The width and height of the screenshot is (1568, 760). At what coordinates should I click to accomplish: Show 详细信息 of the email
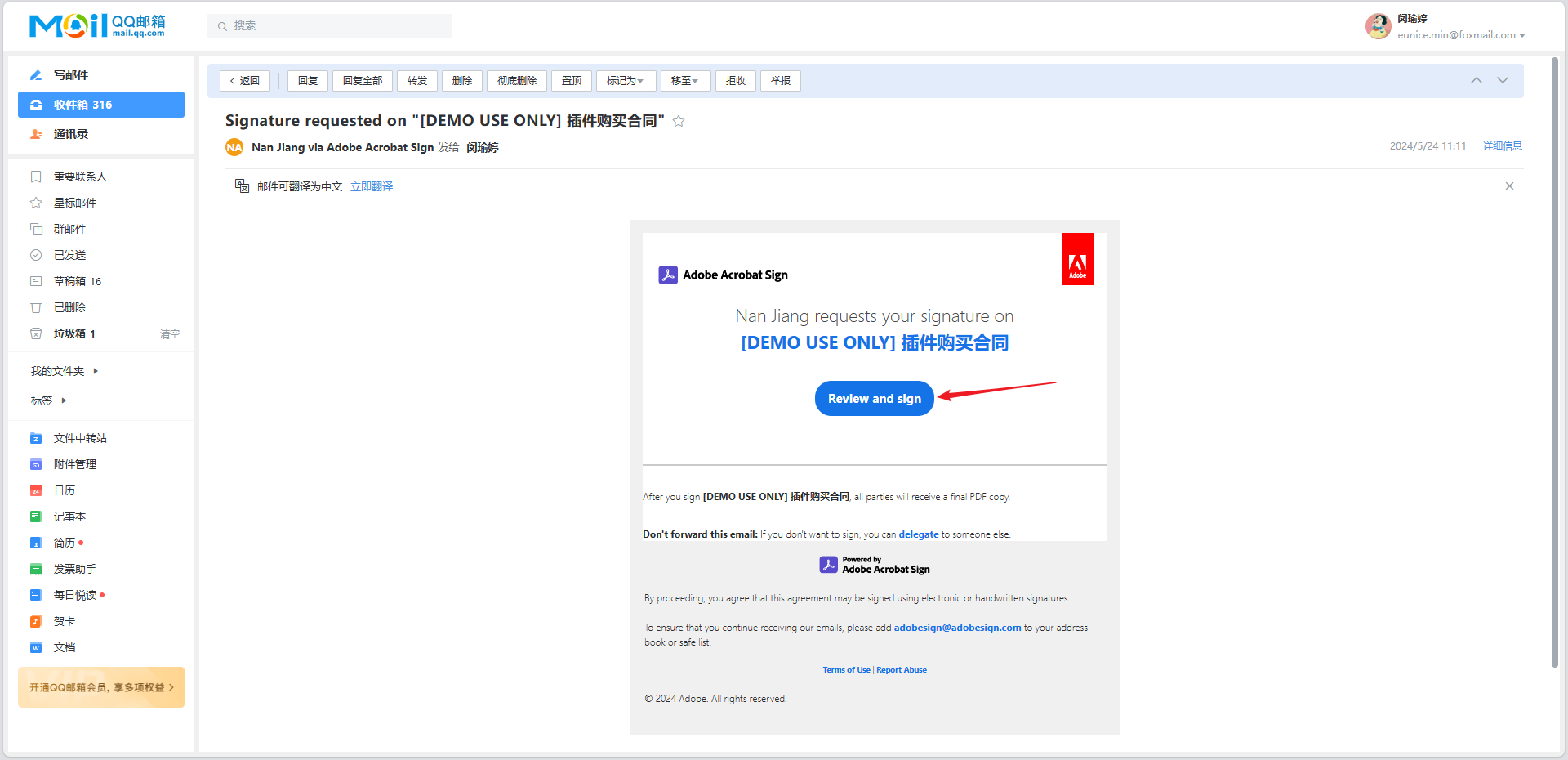click(x=1503, y=146)
